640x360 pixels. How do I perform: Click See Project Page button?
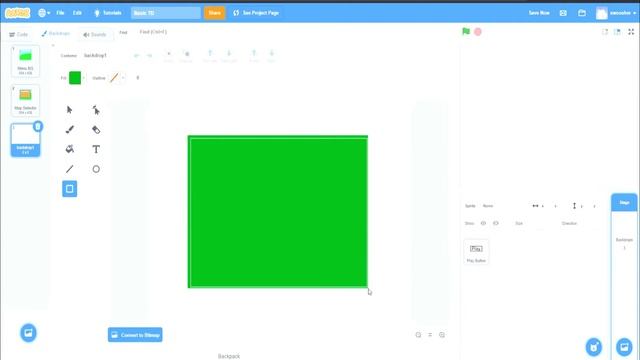256,13
